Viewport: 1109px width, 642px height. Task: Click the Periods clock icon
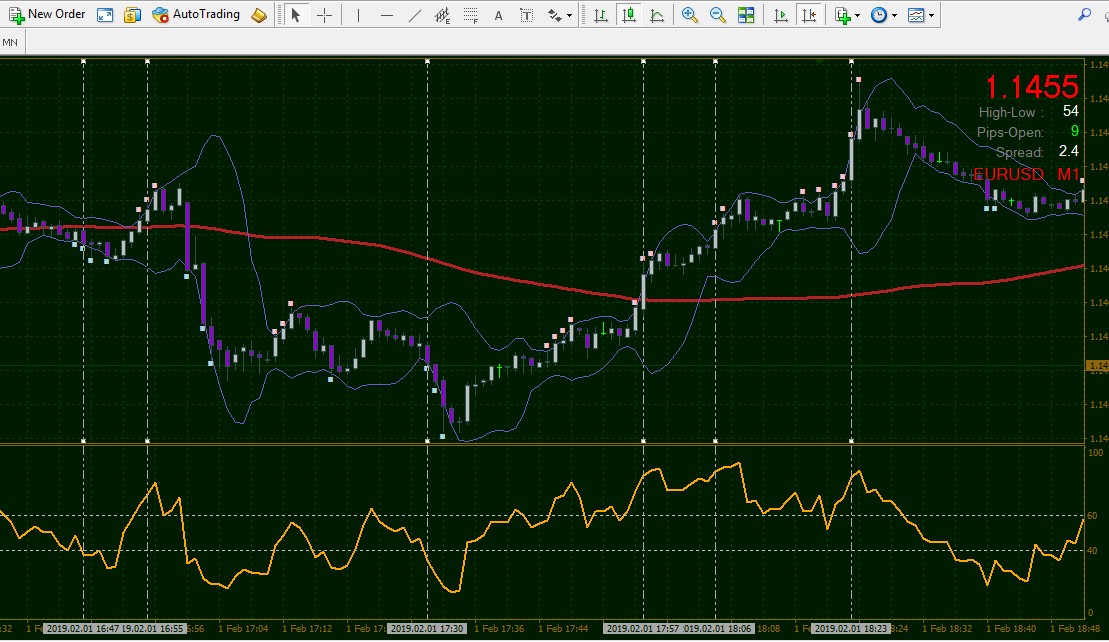[879, 14]
